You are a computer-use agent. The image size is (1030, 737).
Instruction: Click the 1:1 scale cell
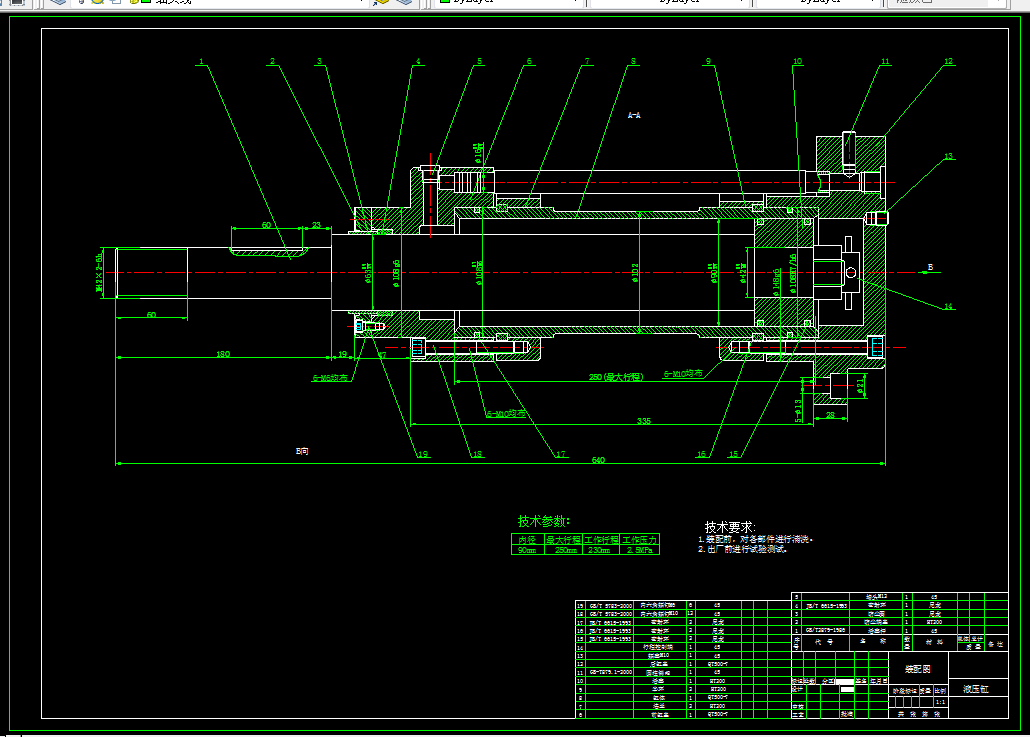coord(941,702)
